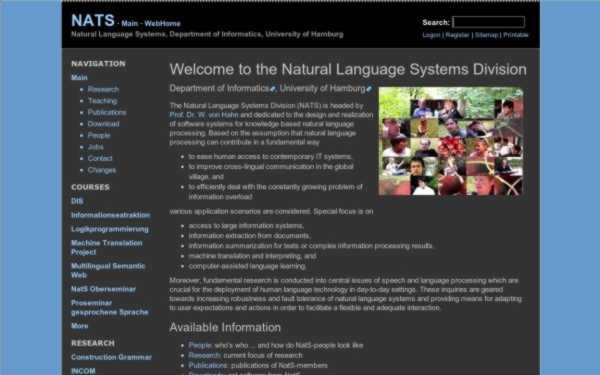Click the RESEARCH sidebar heading
This screenshot has height=375, width=600.
(93, 343)
